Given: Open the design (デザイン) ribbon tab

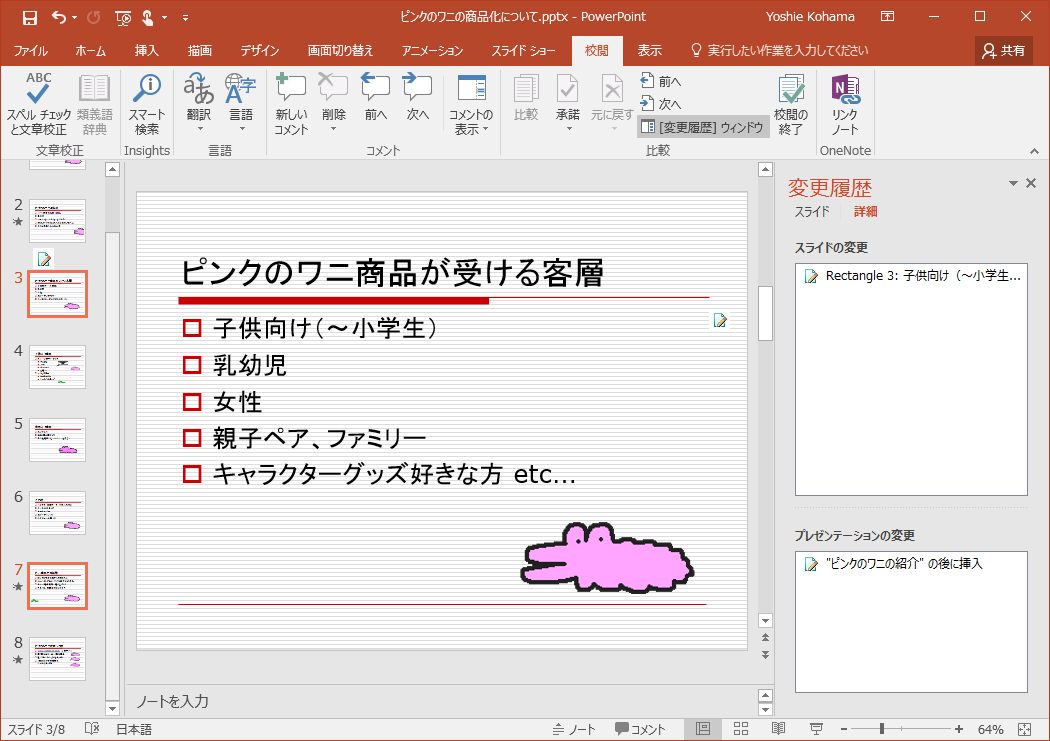Looking at the screenshot, I should point(260,50).
